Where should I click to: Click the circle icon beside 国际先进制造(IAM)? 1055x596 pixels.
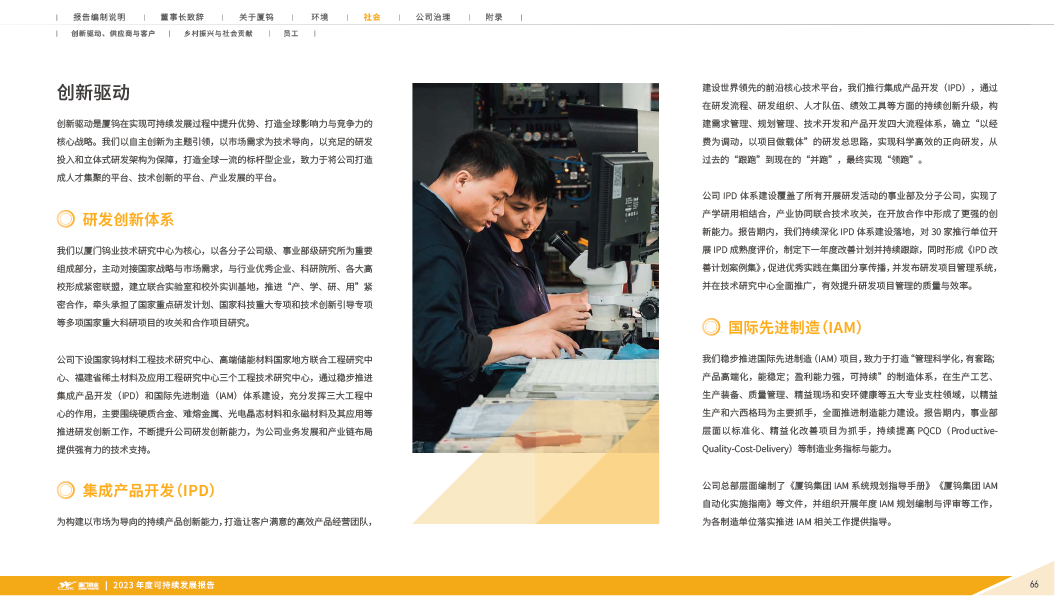710,327
